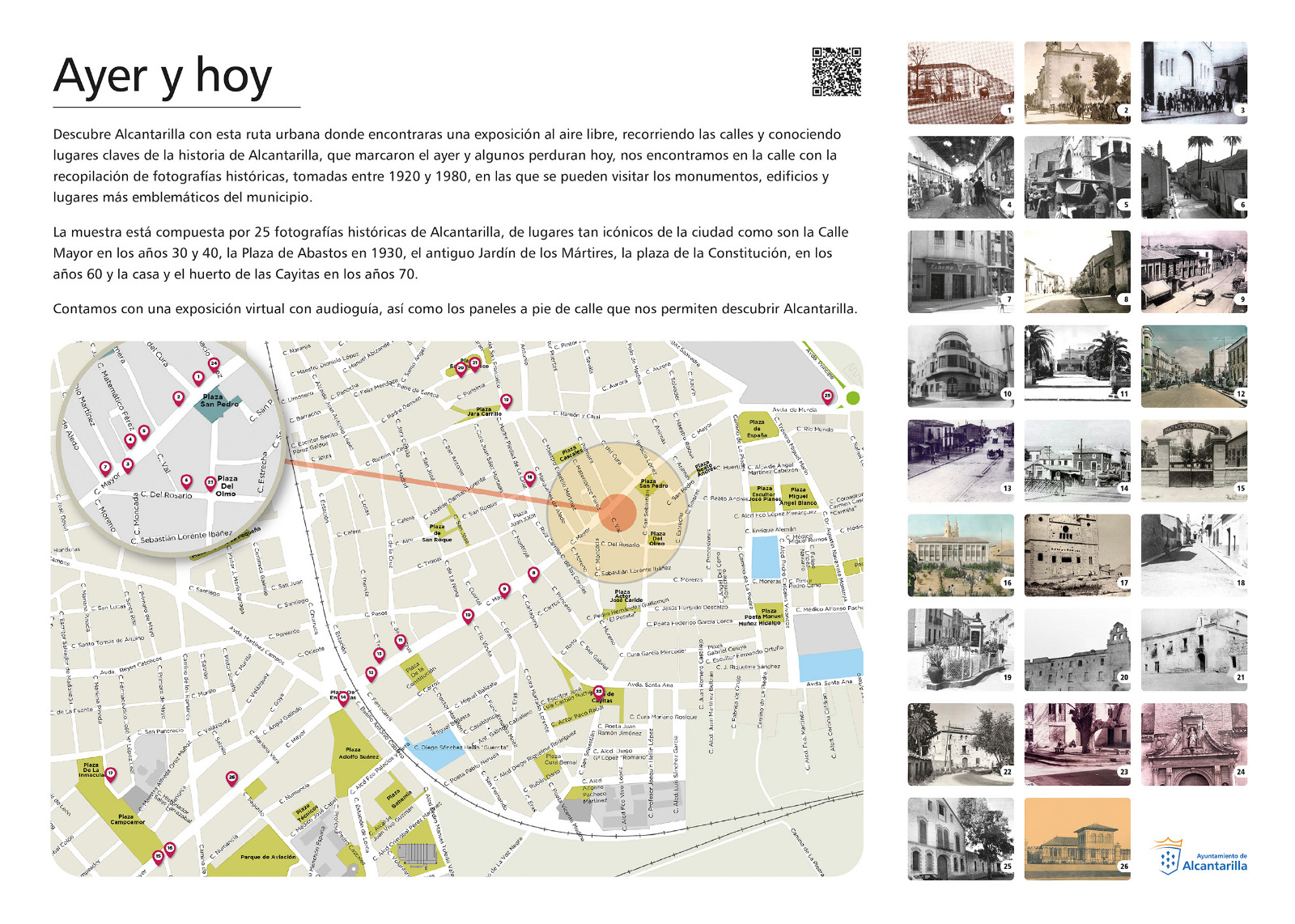Select map marker 11 on the map
The image size is (1295, 924).
click(400, 641)
